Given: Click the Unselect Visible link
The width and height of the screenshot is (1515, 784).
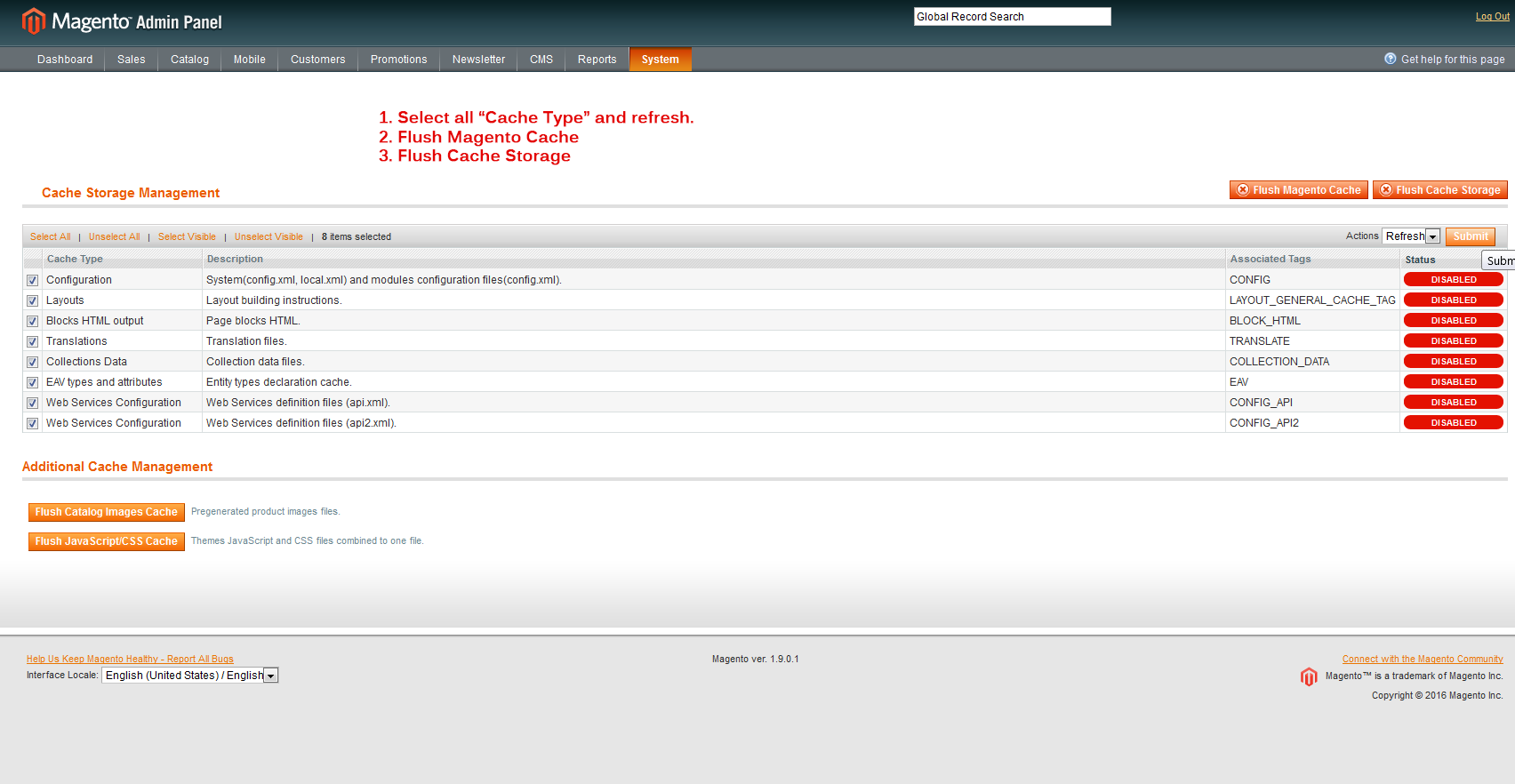Looking at the screenshot, I should 269,236.
